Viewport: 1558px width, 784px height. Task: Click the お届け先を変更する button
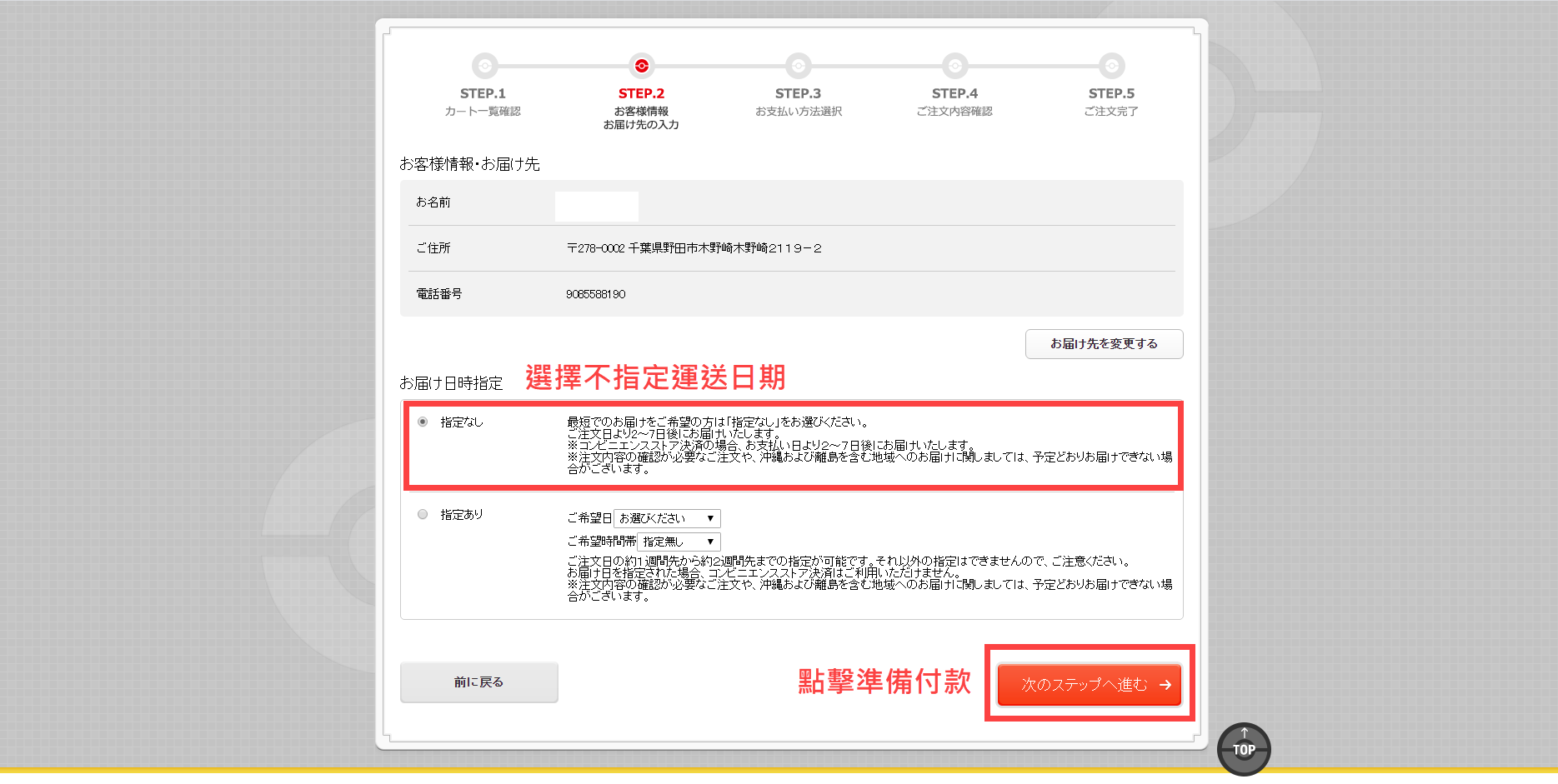pyautogui.click(x=1104, y=344)
